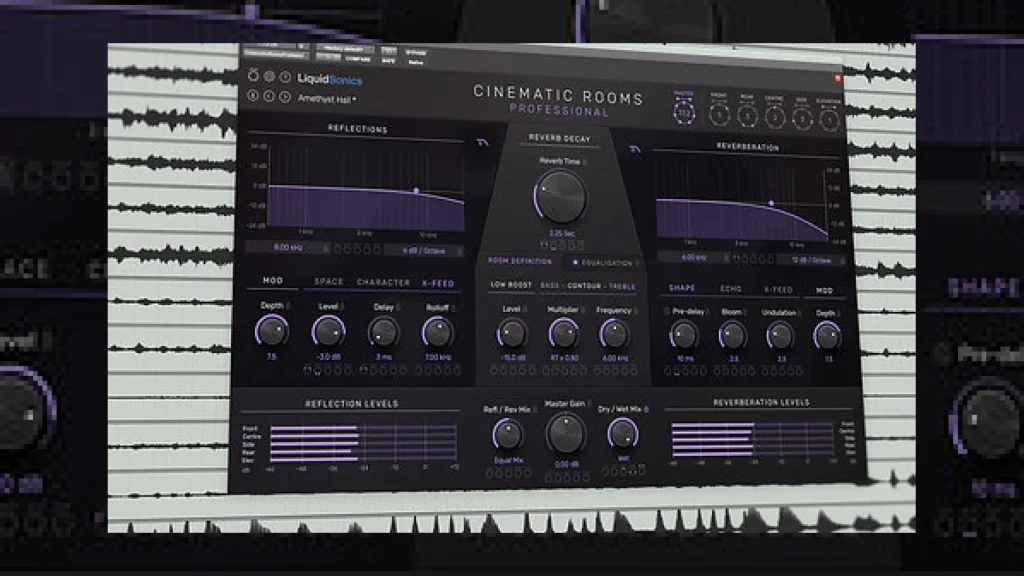1024x576 pixels.
Task: Select the LOW BOOST sub-tab
Action: click(x=511, y=285)
